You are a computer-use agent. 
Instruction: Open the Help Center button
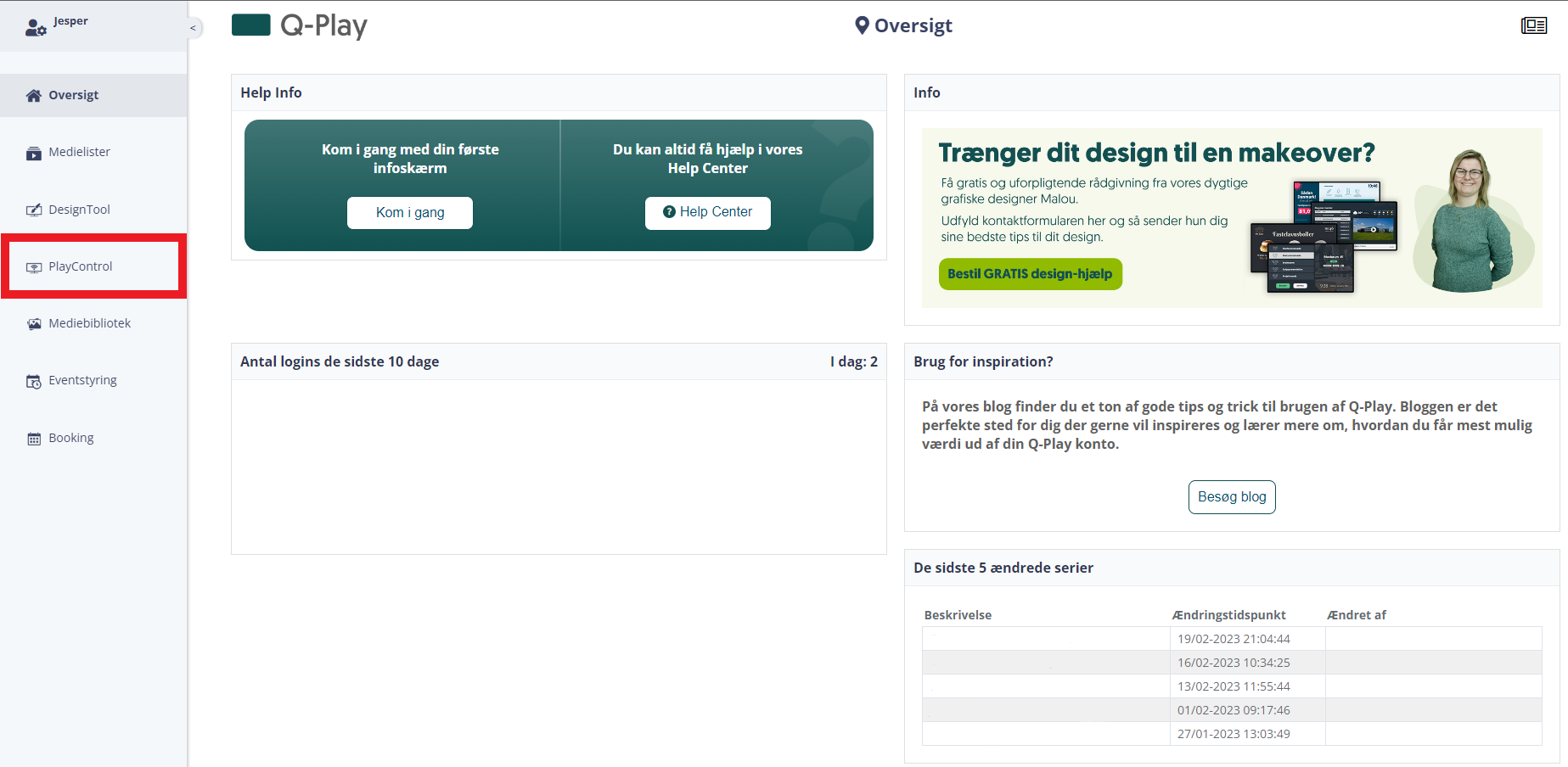click(707, 213)
